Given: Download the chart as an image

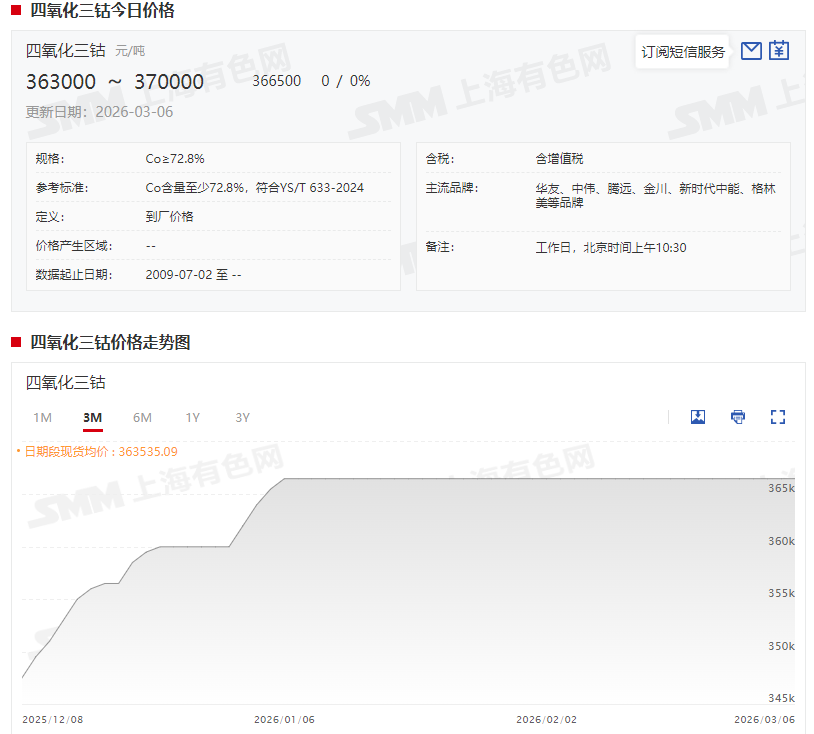Looking at the screenshot, I should tap(698, 417).
